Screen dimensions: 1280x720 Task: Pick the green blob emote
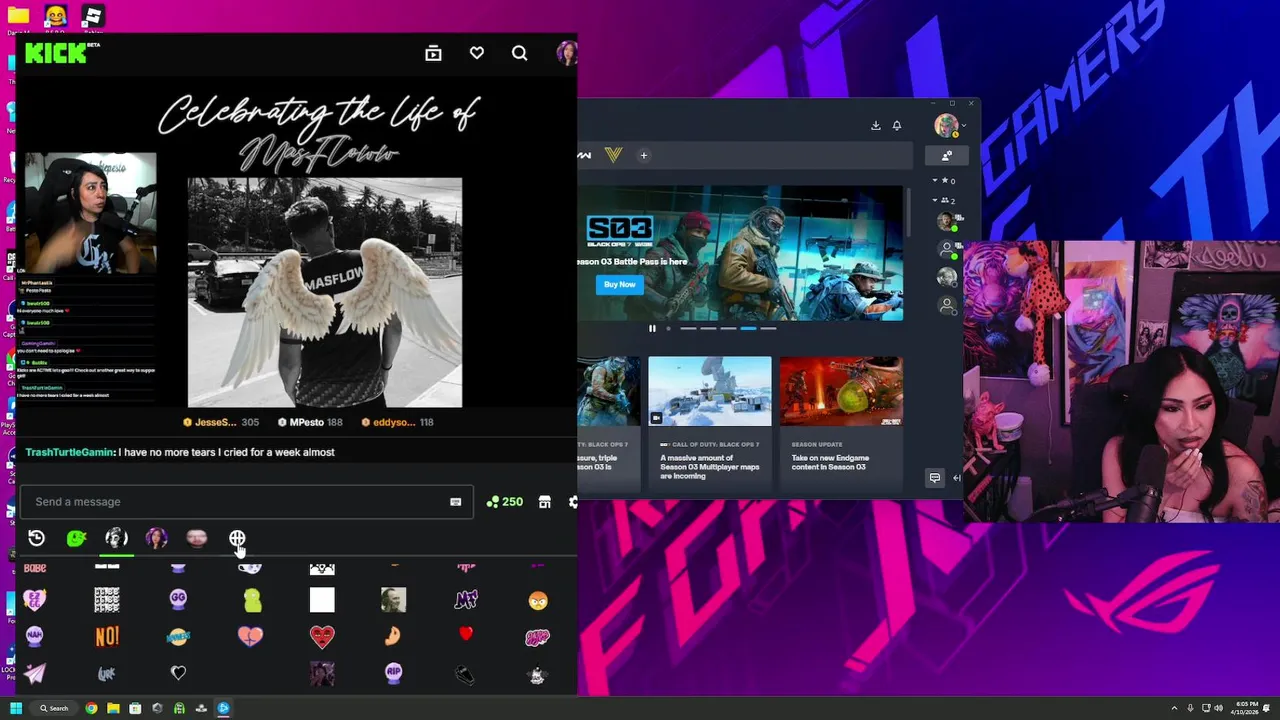coord(253,600)
